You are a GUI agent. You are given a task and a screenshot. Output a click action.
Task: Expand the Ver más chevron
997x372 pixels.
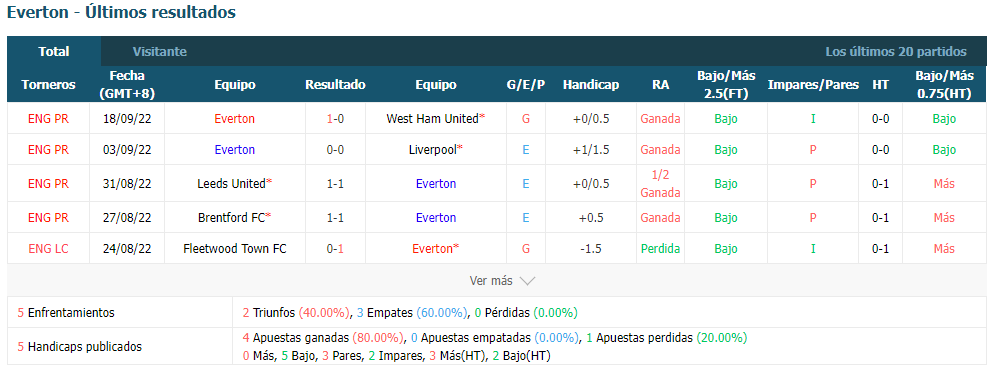(527, 280)
